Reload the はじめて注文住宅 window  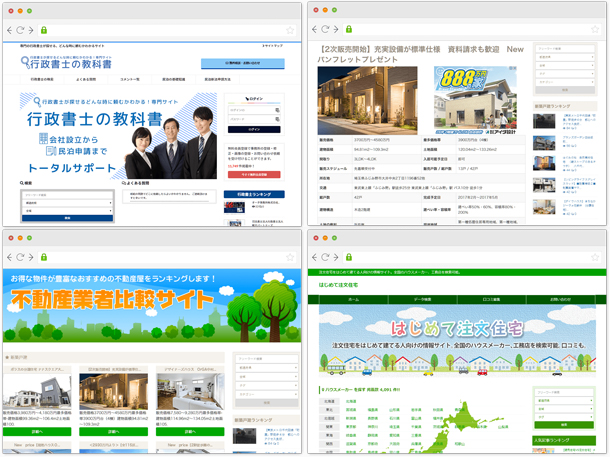325,257
